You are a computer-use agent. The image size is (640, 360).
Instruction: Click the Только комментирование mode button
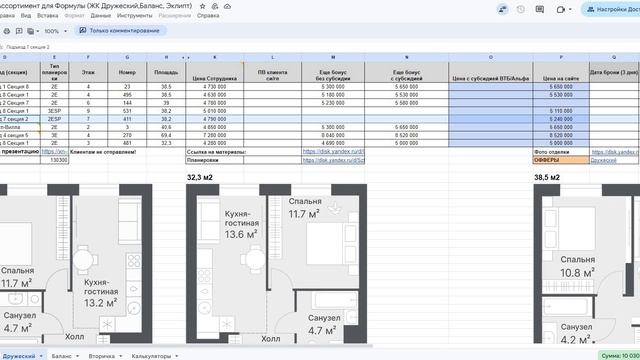click(x=120, y=31)
